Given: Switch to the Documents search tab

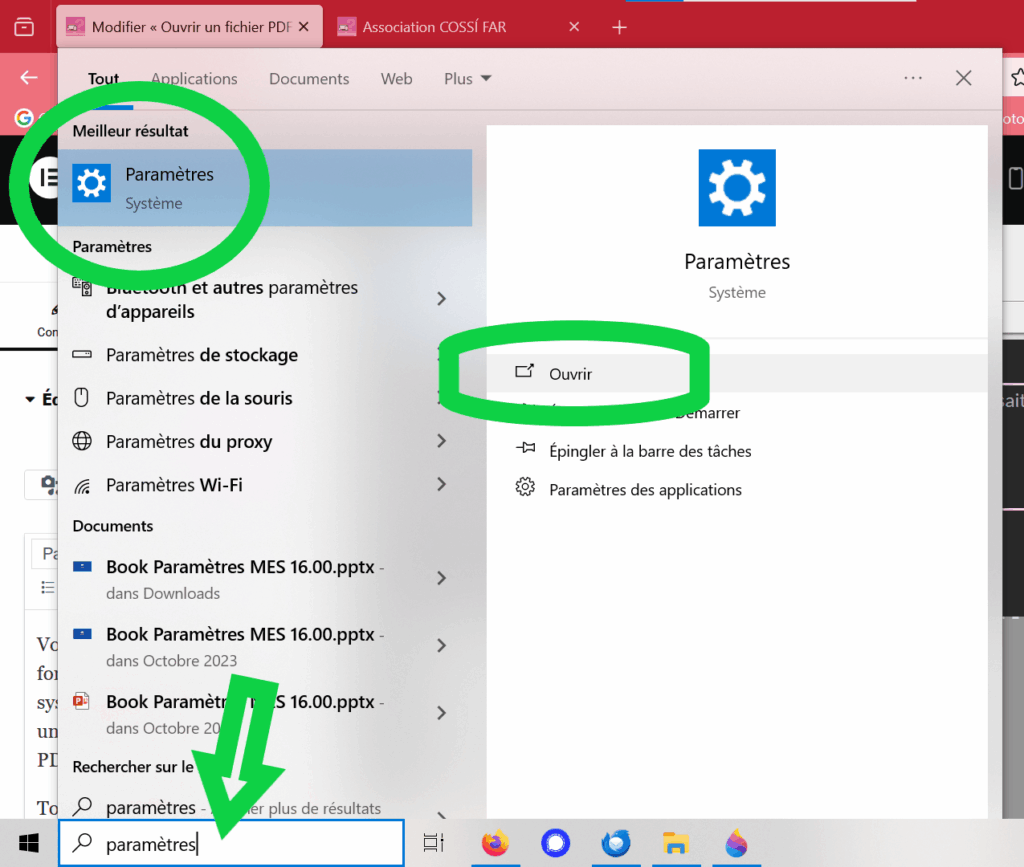Looking at the screenshot, I should (x=309, y=78).
